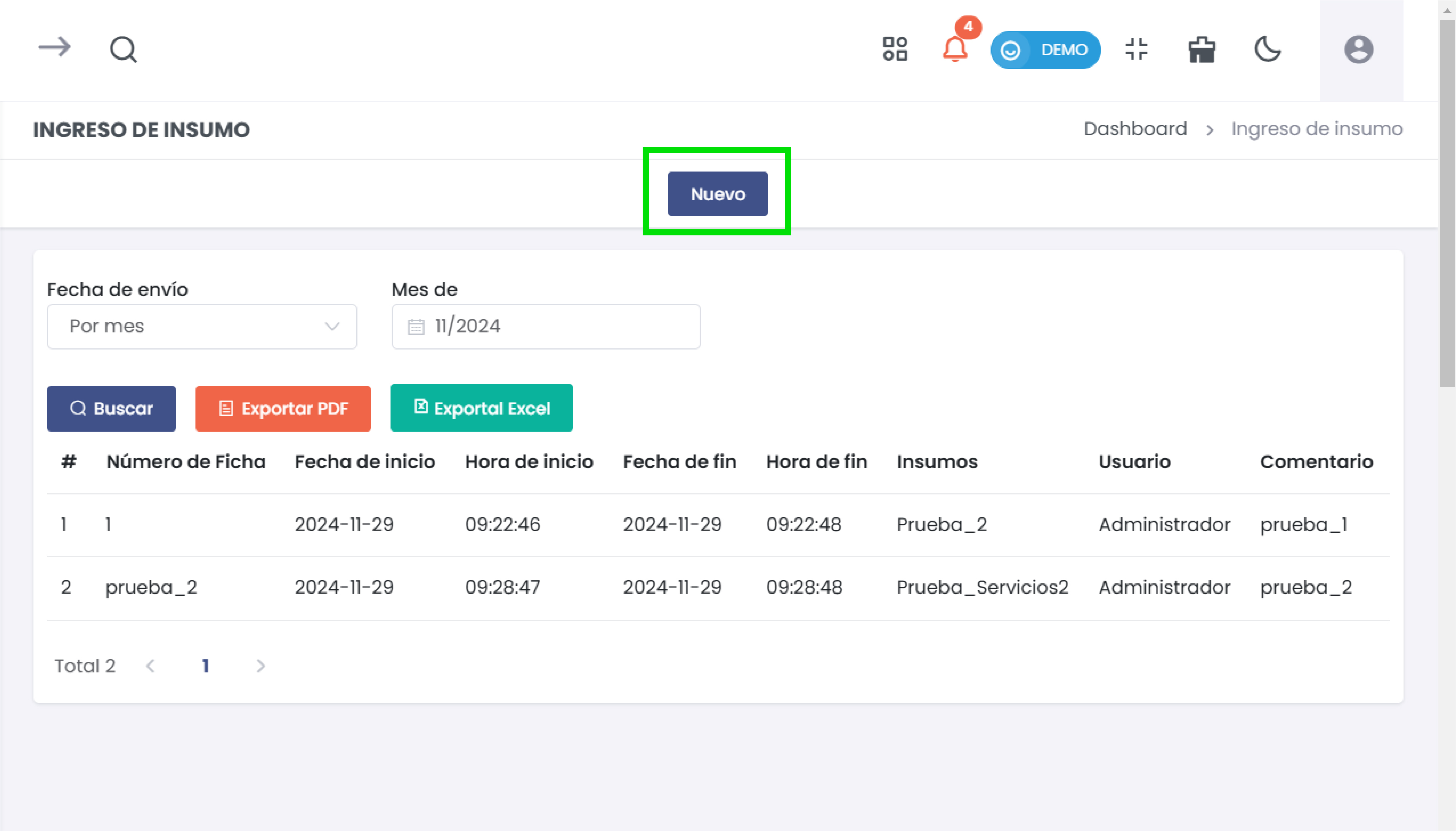The height and width of the screenshot is (831, 1456).
Task: Expand the Fecha de envío dropdown
Action: pos(202,326)
